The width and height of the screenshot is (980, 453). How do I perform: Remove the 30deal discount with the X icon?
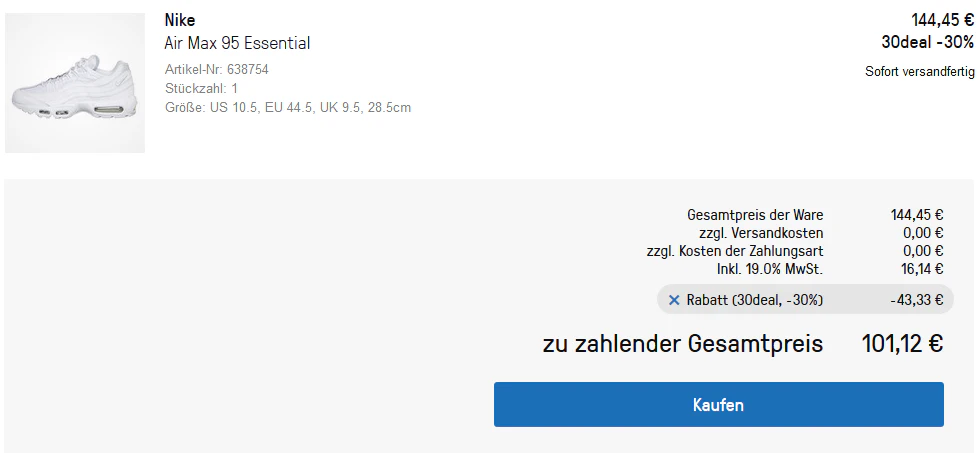(x=674, y=300)
